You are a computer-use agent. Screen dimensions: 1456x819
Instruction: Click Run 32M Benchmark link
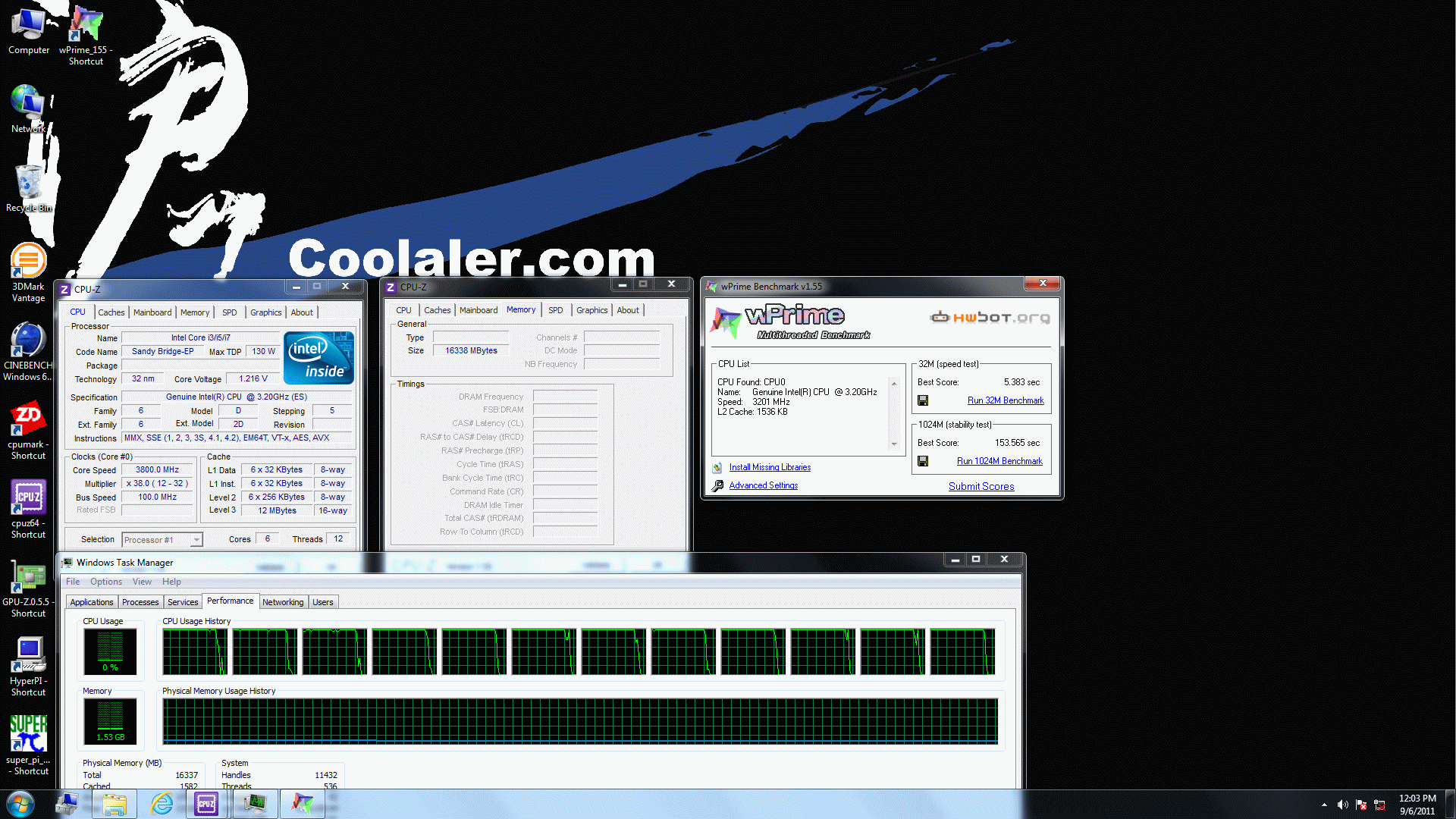[1006, 400]
